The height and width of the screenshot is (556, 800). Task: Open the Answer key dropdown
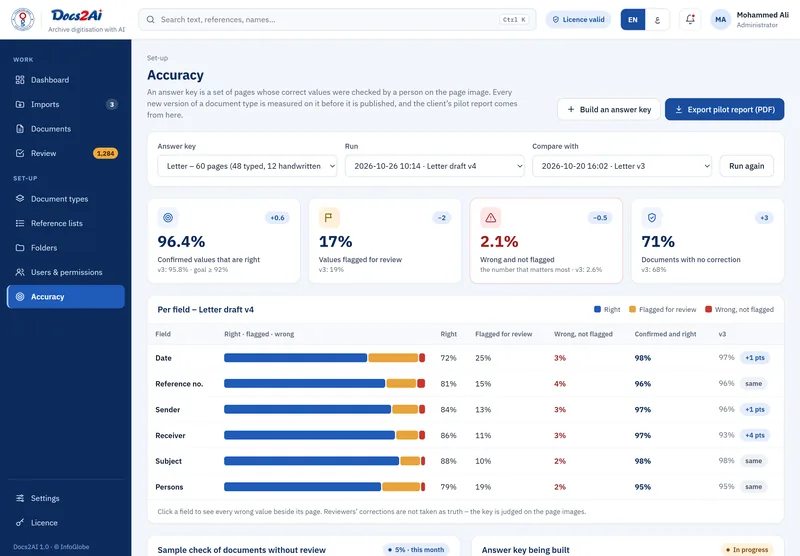click(x=247, y=166)
